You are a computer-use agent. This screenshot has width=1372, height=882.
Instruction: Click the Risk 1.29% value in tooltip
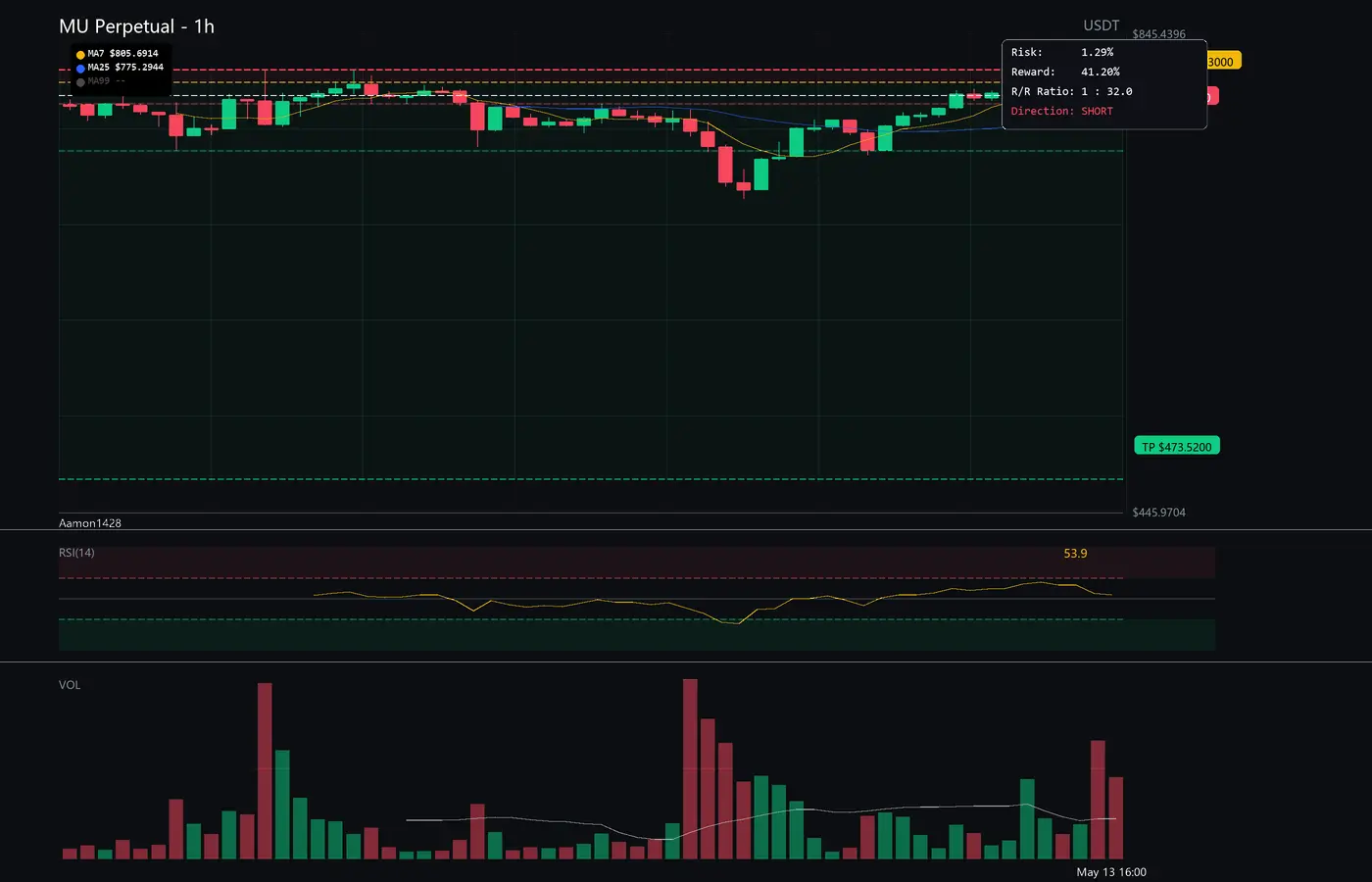pyautogui.click(x=1098, y=52)
